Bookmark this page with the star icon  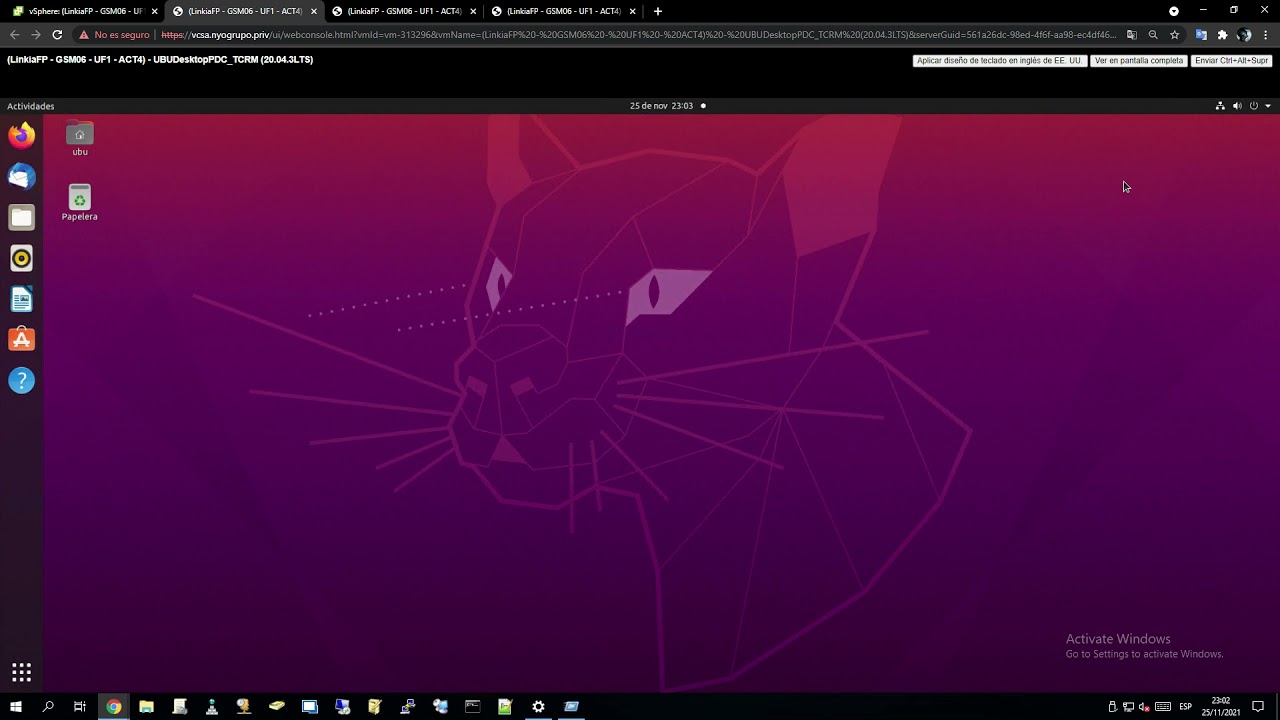1174,35
